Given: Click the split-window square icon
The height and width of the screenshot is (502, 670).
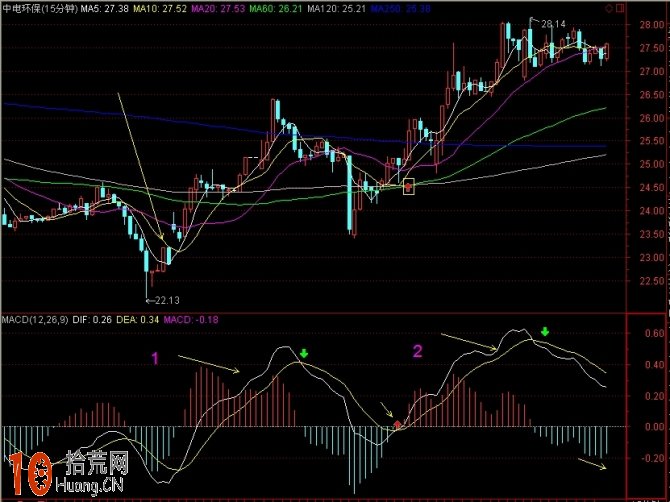Looking at the screenshot, I should [620, 9].
